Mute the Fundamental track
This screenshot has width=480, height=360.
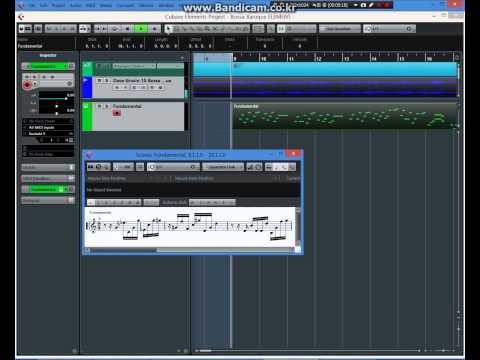coord(99,106)
